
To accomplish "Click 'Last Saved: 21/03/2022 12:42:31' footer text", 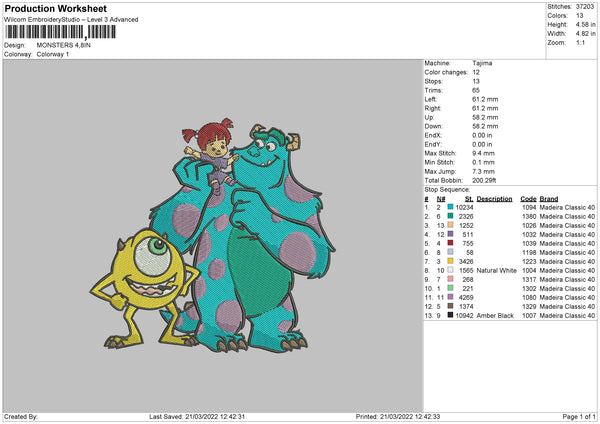I will click(197, 417).
